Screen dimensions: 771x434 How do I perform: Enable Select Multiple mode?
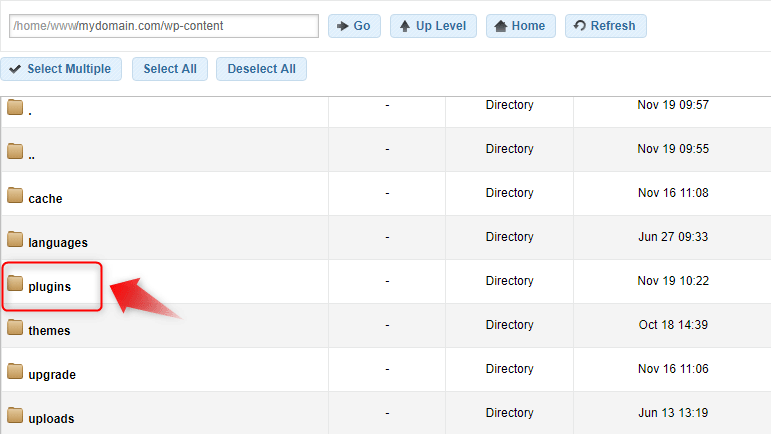coord(62,69)
